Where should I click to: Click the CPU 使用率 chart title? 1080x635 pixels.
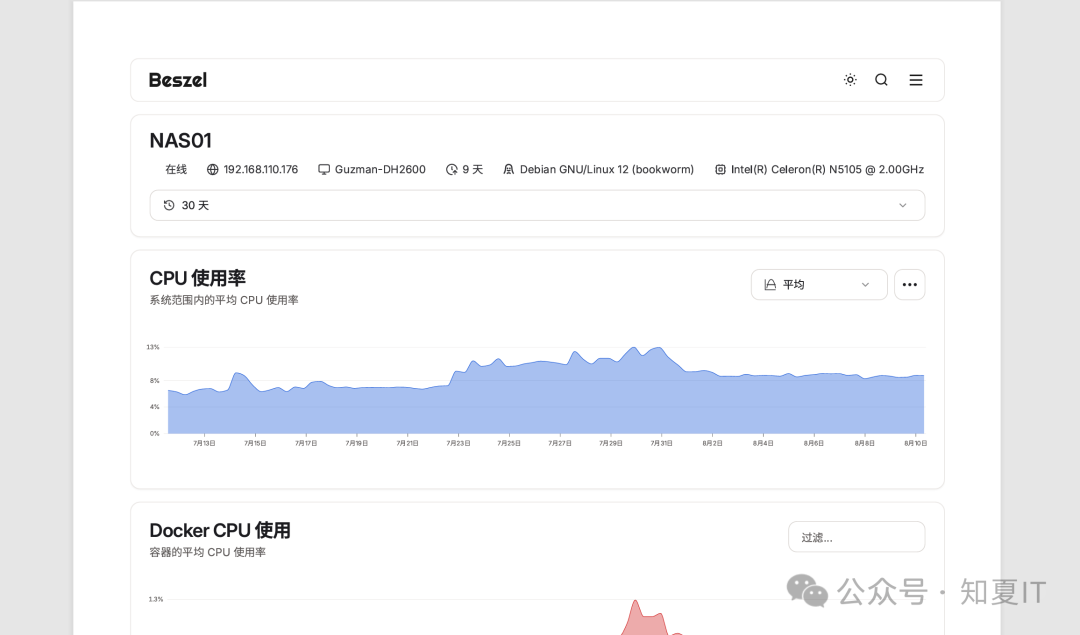point(198,278)
